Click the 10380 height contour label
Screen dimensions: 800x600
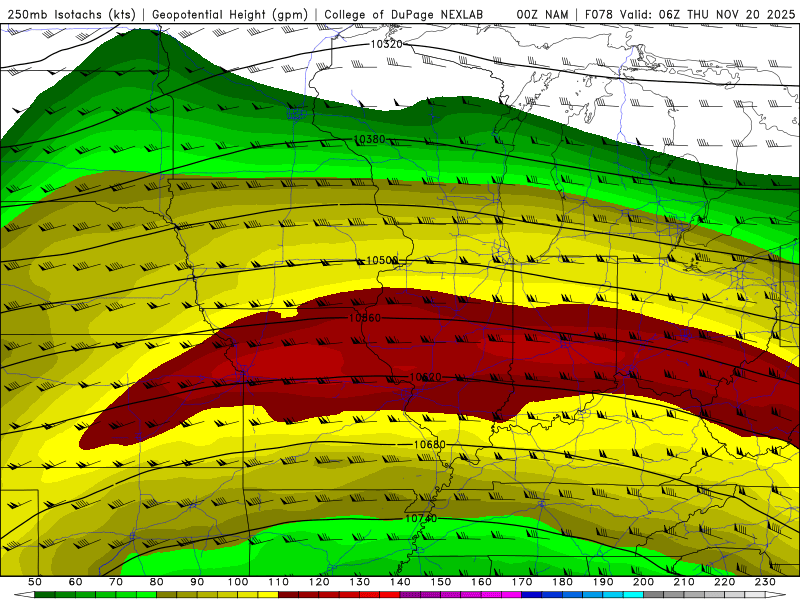[x=369, y=139]
